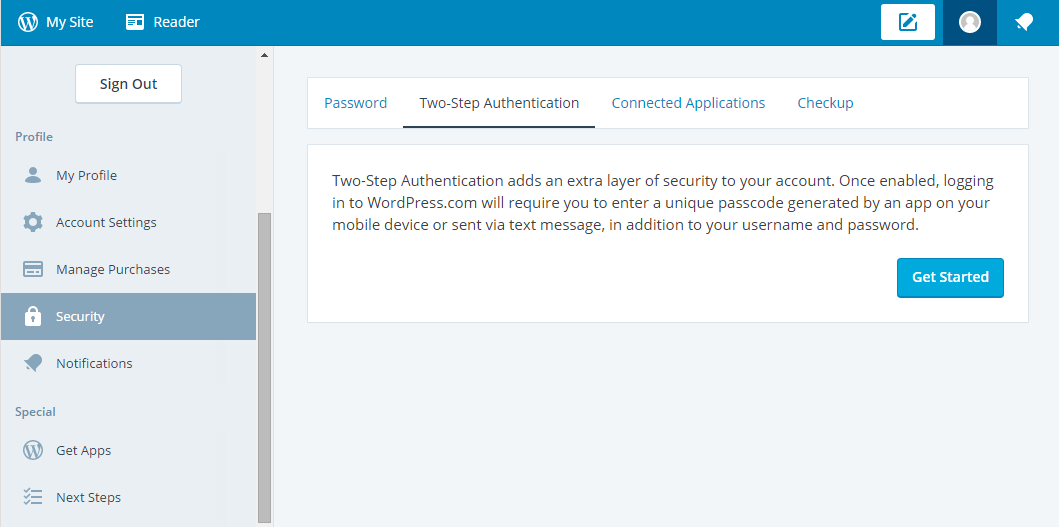Click the My Profile person icon
The width and height of the screenshot is (1059, 527).
click(x=32, y=175)
